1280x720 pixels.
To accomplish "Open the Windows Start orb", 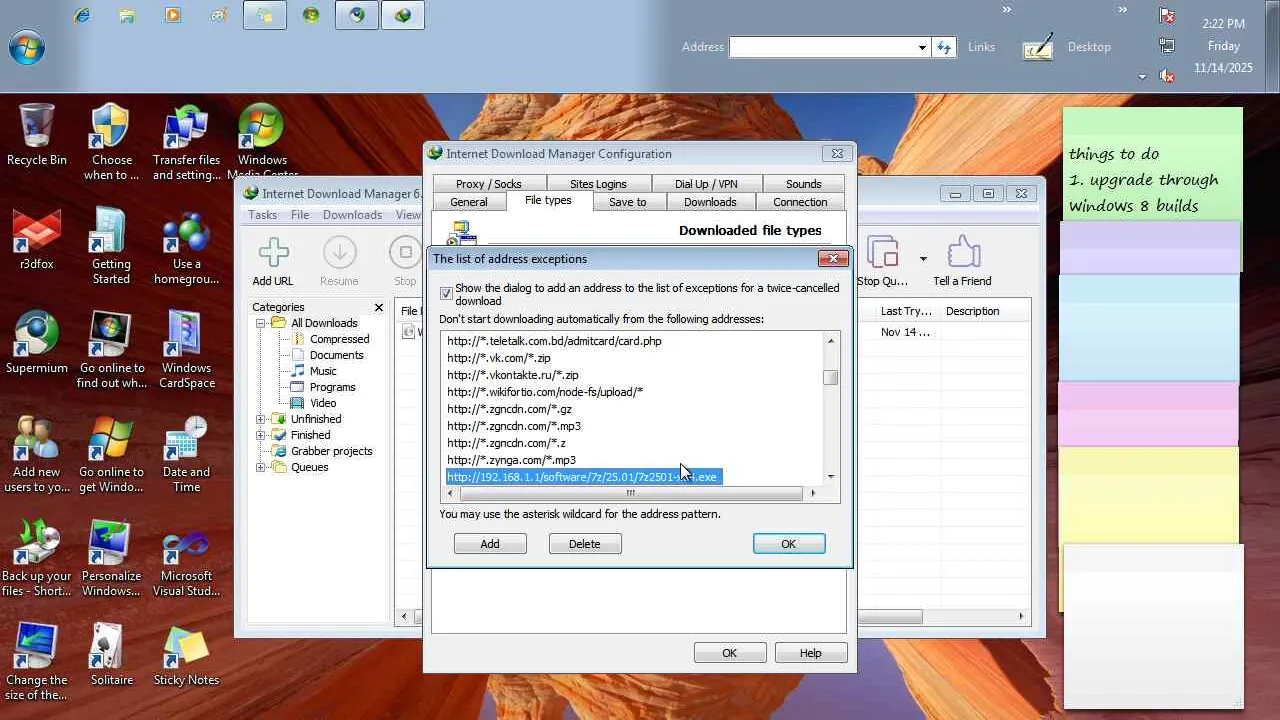I will (x=27, y=47).
